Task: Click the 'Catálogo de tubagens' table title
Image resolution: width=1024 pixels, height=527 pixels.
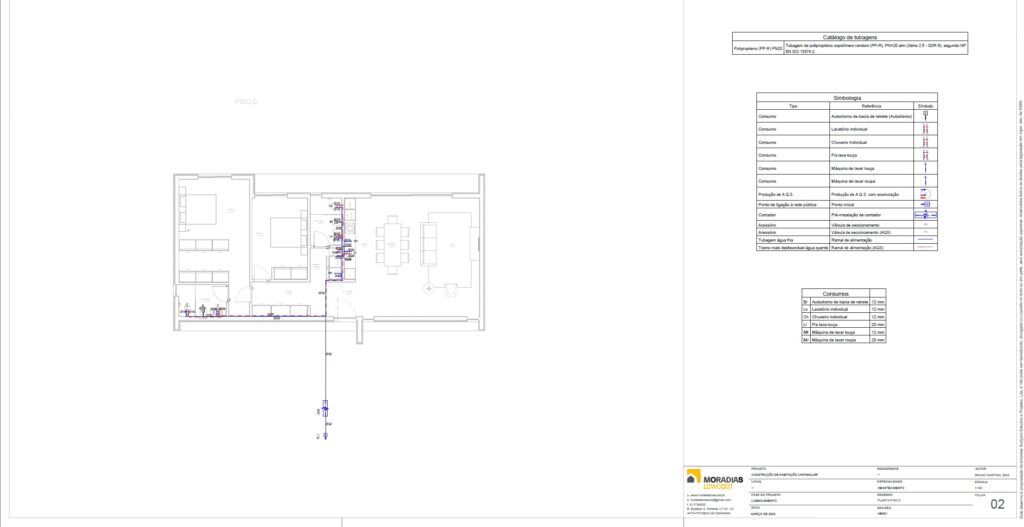Action: pos(850,38)
